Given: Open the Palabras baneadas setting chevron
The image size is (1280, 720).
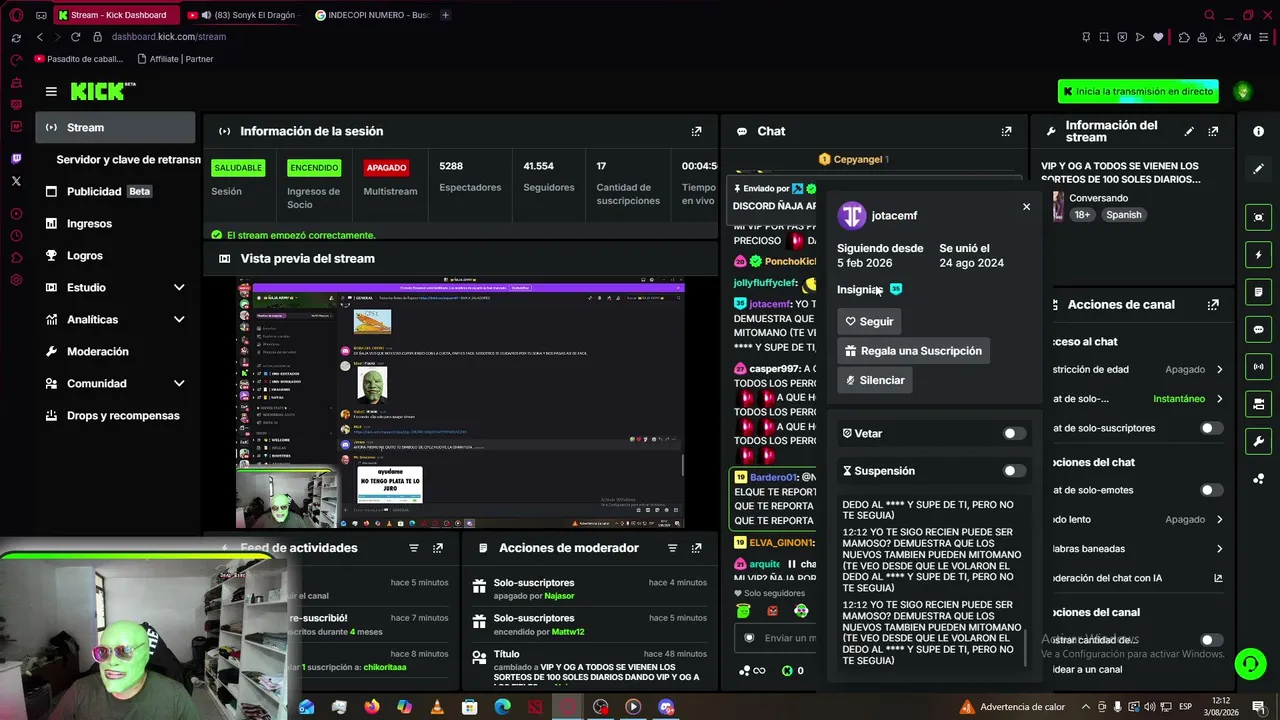Looking at the screenshot, I should pos(1219,548).
